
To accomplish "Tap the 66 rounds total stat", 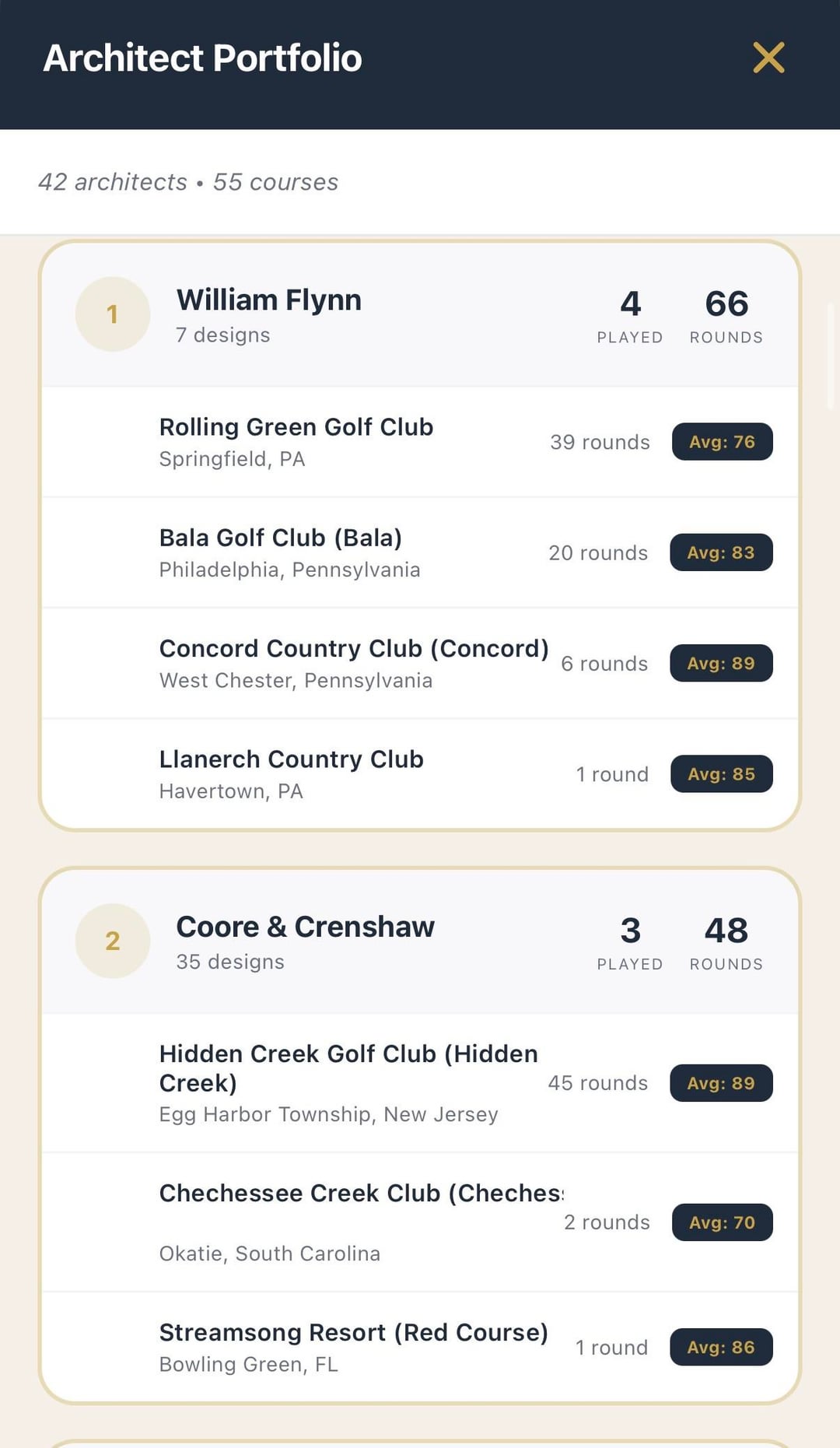I will coord(726,314).
